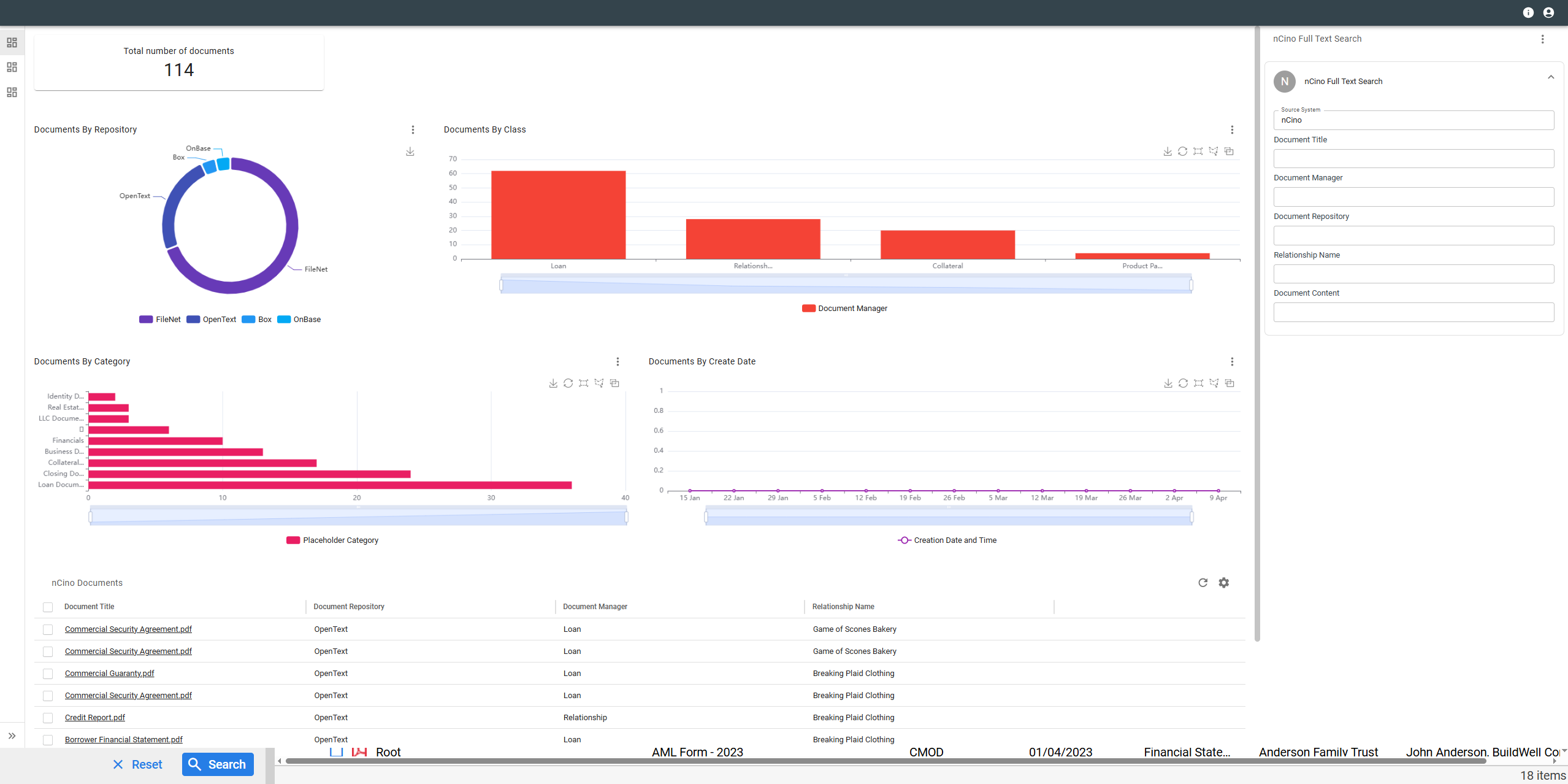Open the nCino Full Text Search options menu
The width and height of the screenshot is (1568, 784).
tap(1543, 39)
